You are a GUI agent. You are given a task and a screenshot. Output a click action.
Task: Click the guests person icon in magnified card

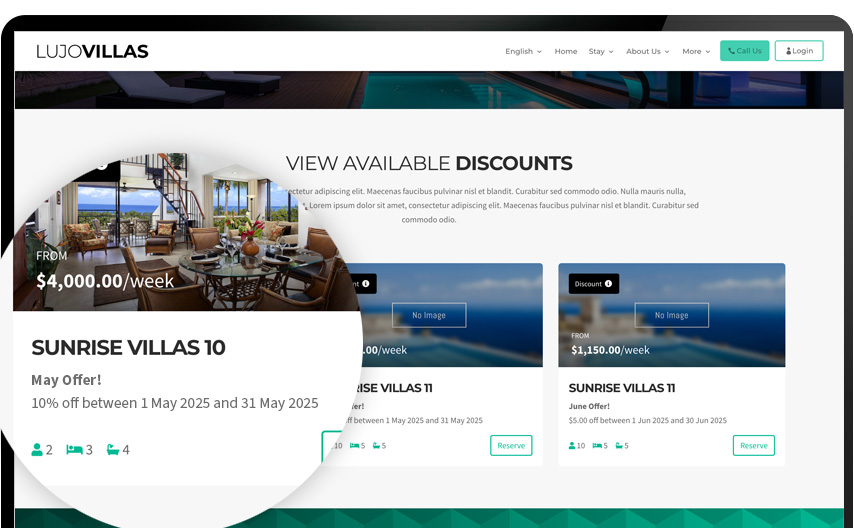tap(37, 450)
